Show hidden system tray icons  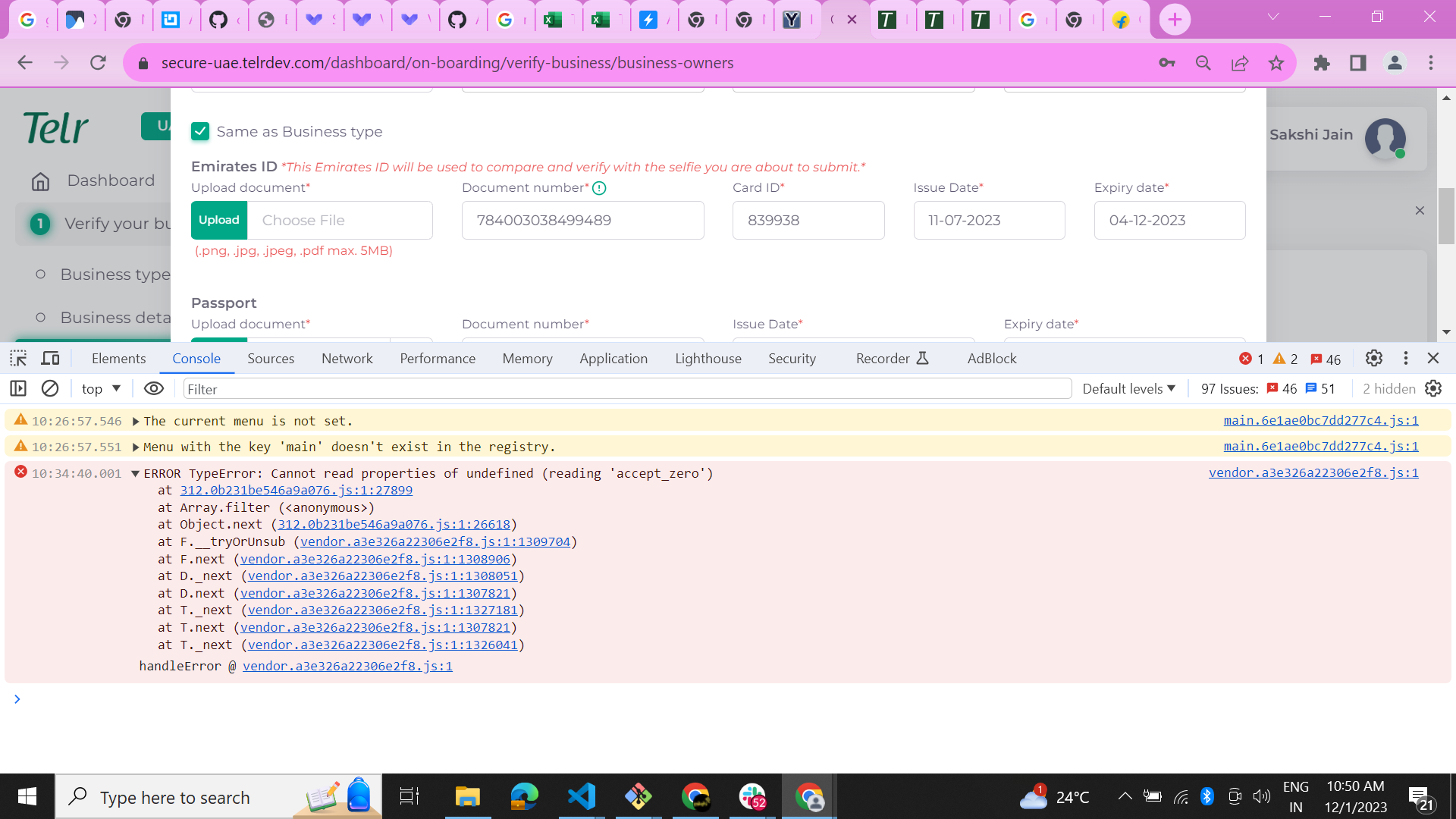(x=1125, y=796)
